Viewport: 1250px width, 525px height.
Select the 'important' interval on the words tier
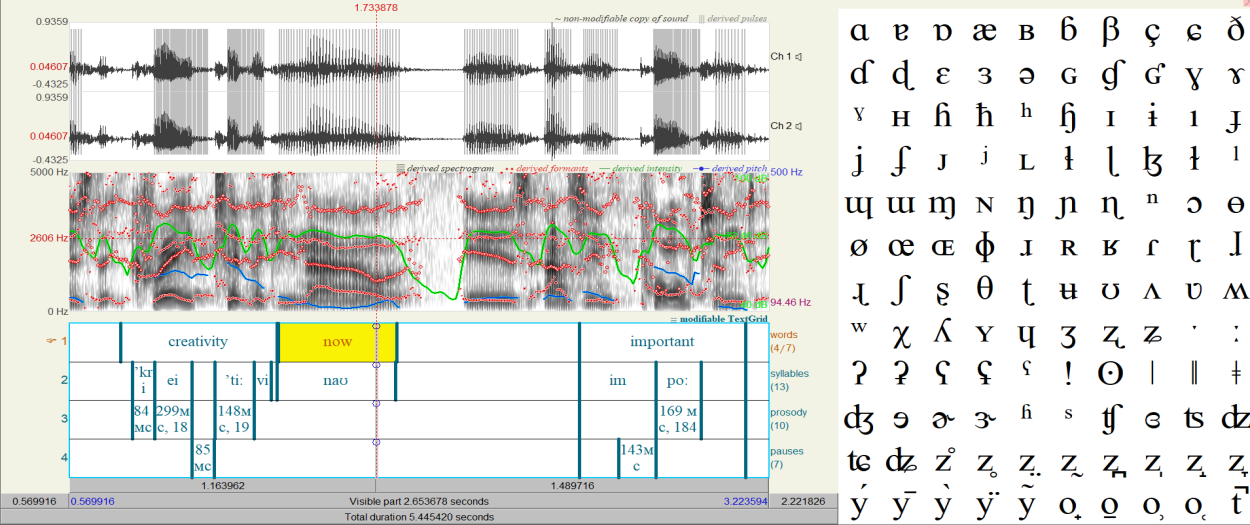click(x=662, y=342)
